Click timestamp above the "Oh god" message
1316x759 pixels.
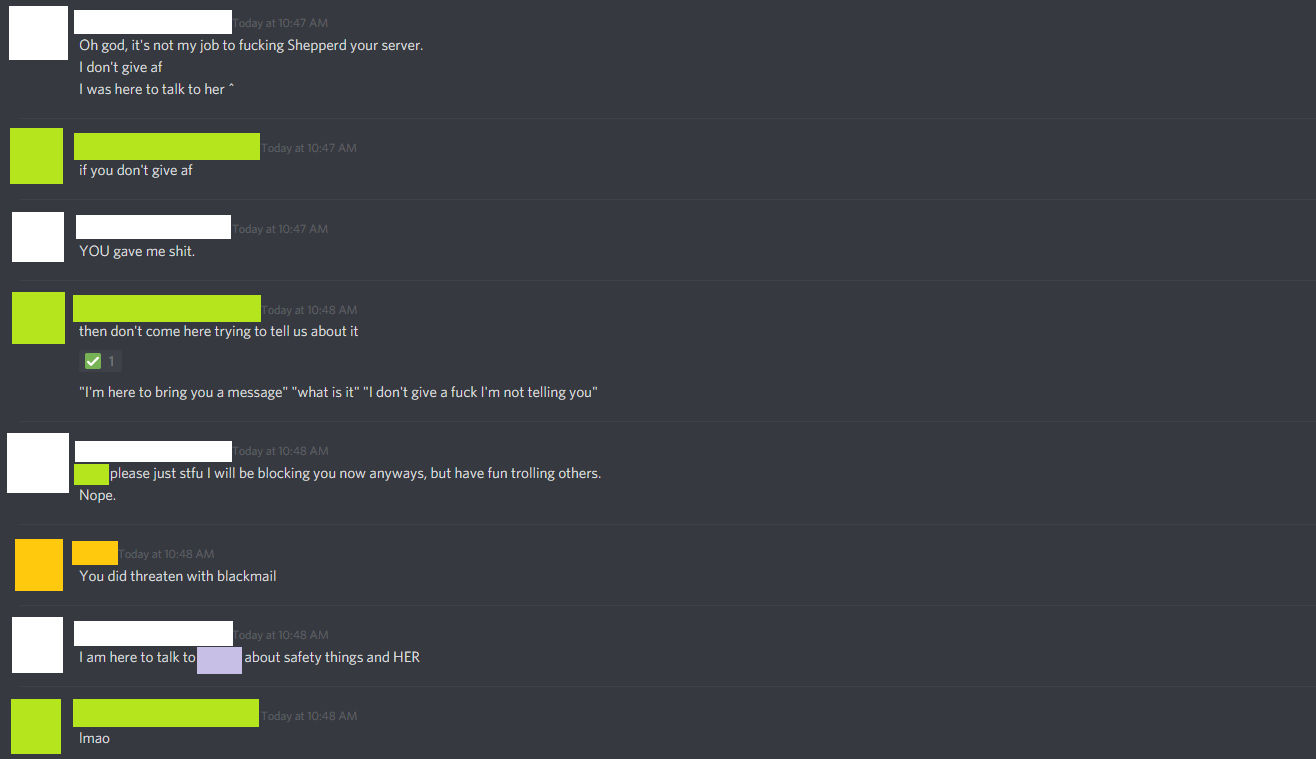(x=280, y=23)
